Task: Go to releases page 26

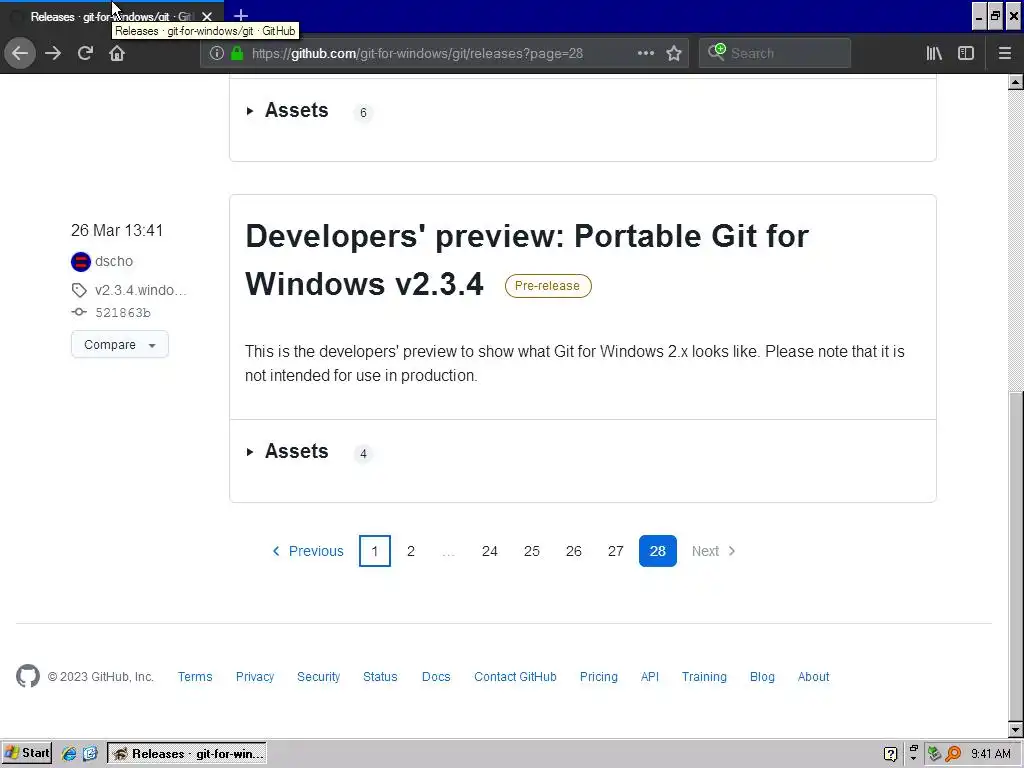Action: point(573,551)
